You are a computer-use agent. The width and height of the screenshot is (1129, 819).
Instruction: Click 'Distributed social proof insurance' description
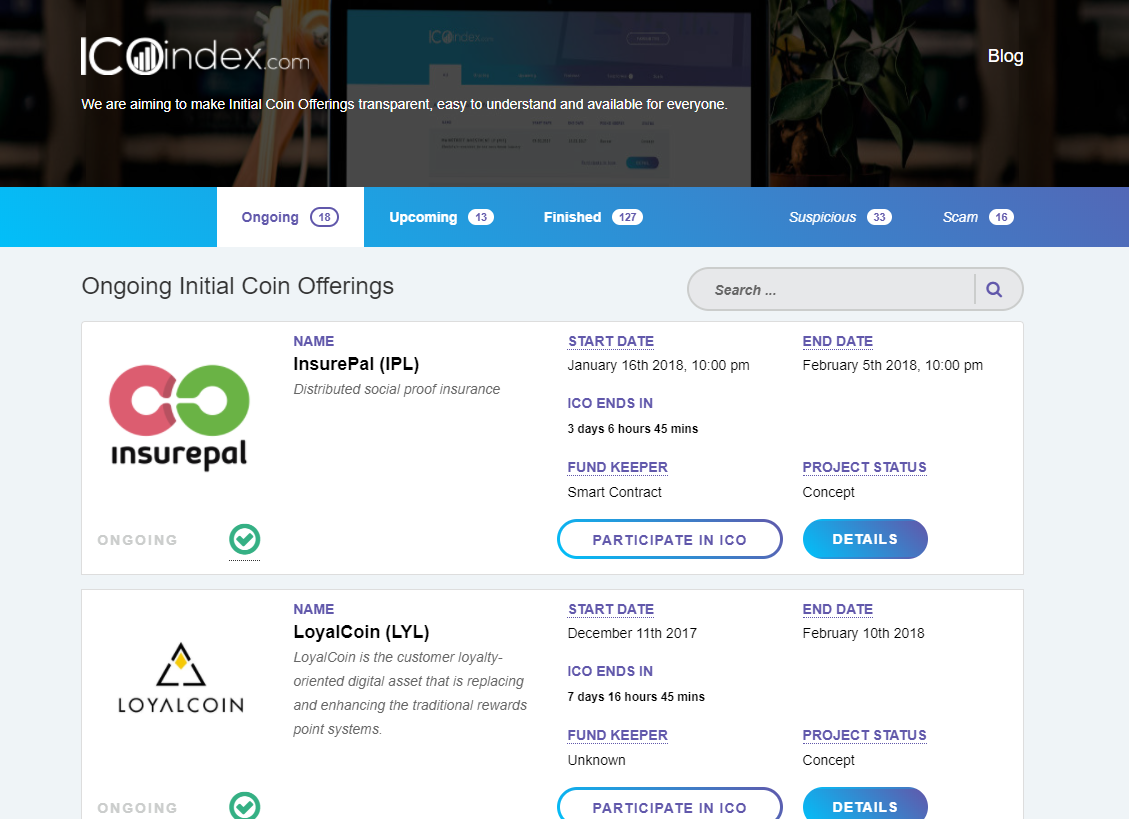(x=396, y=389)
